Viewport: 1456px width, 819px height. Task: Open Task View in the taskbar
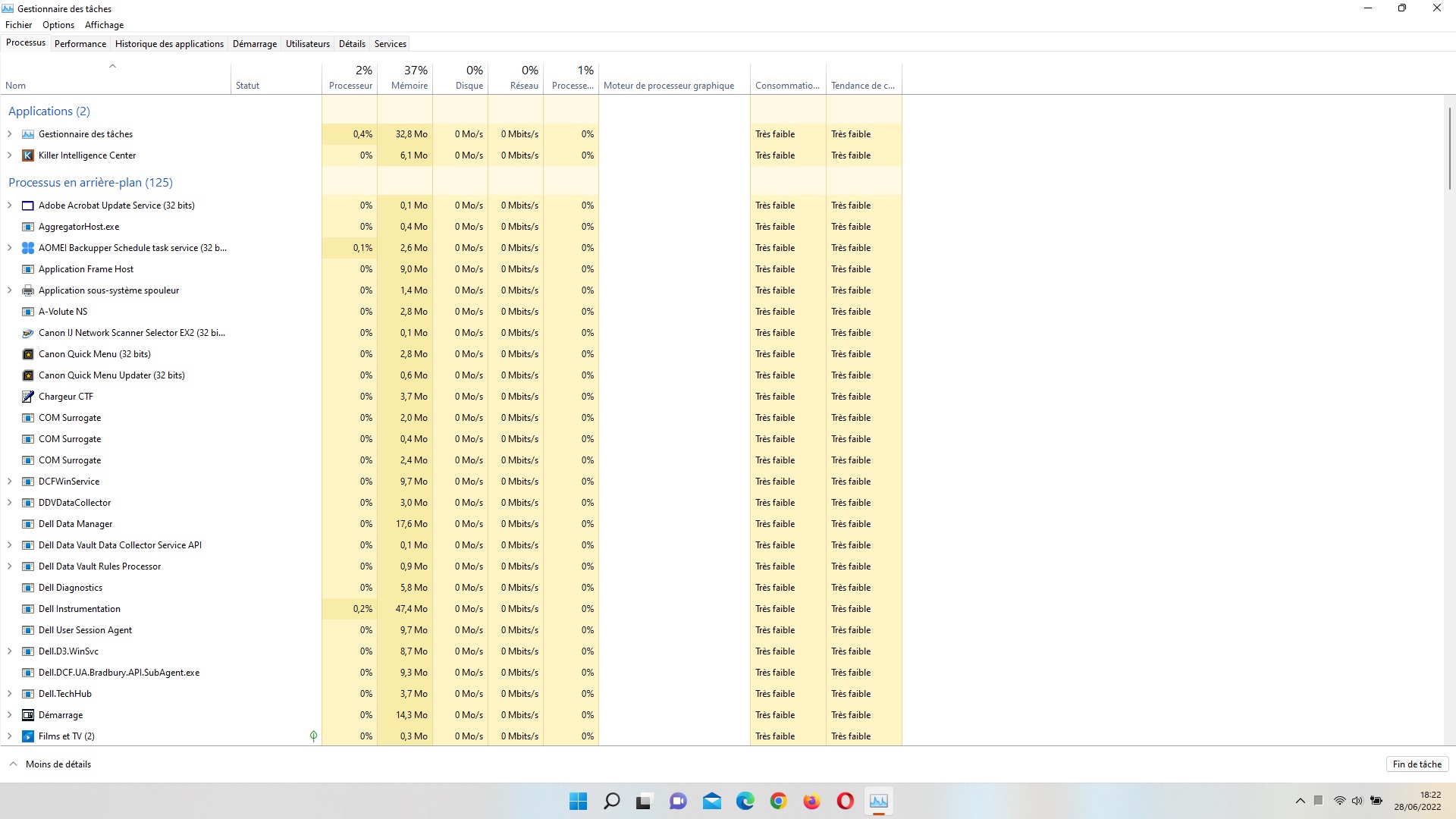point(645,802)
